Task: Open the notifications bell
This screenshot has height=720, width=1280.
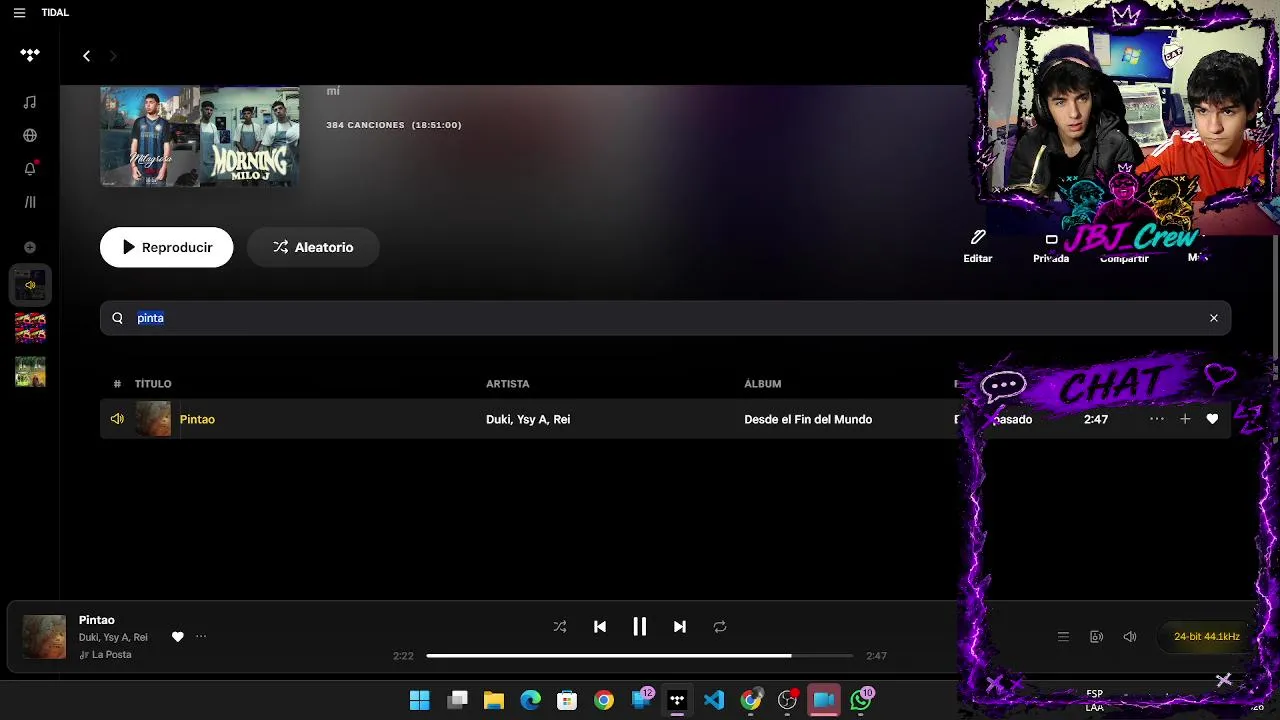Action: coord(30,169)
